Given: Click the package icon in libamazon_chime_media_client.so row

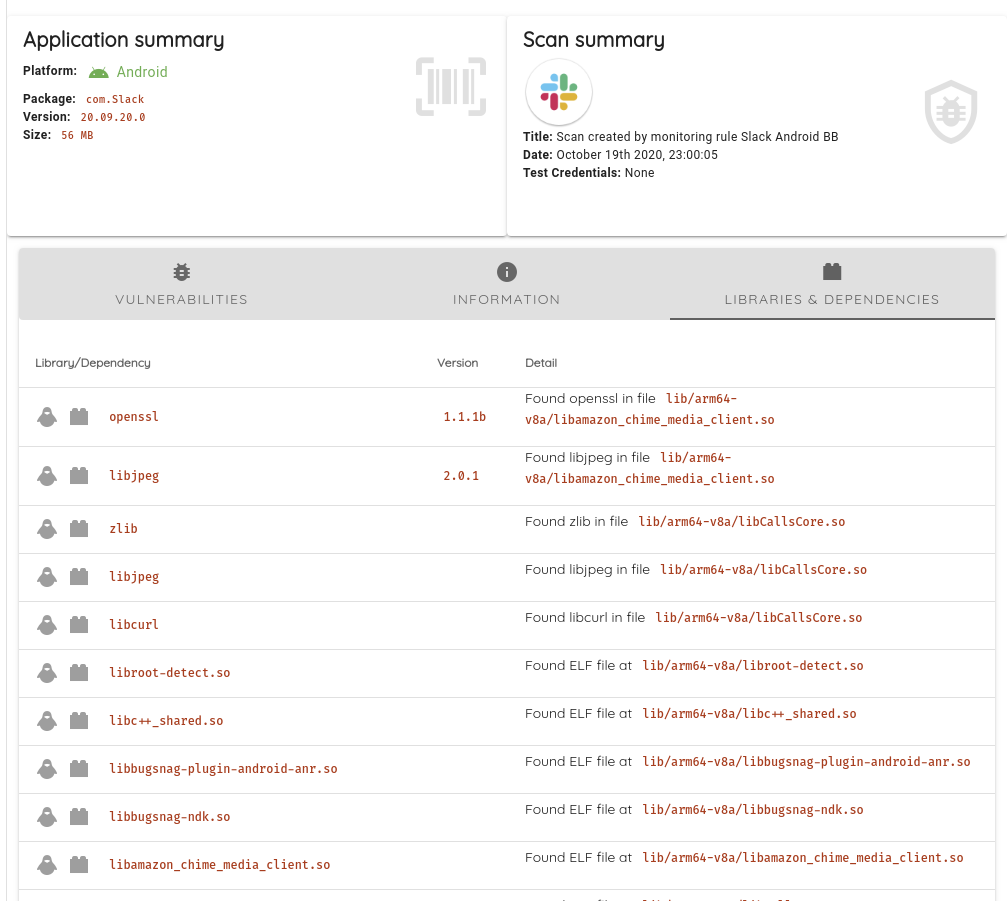Looking at the screenshot, I should (x=79, y=865).
